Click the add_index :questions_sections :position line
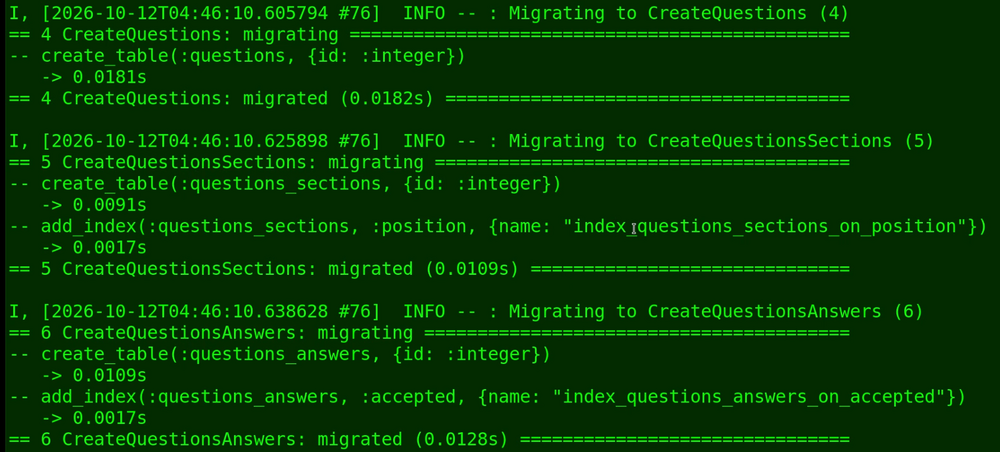This screenshot has width=1000, height=452. [x=498, y=226]
